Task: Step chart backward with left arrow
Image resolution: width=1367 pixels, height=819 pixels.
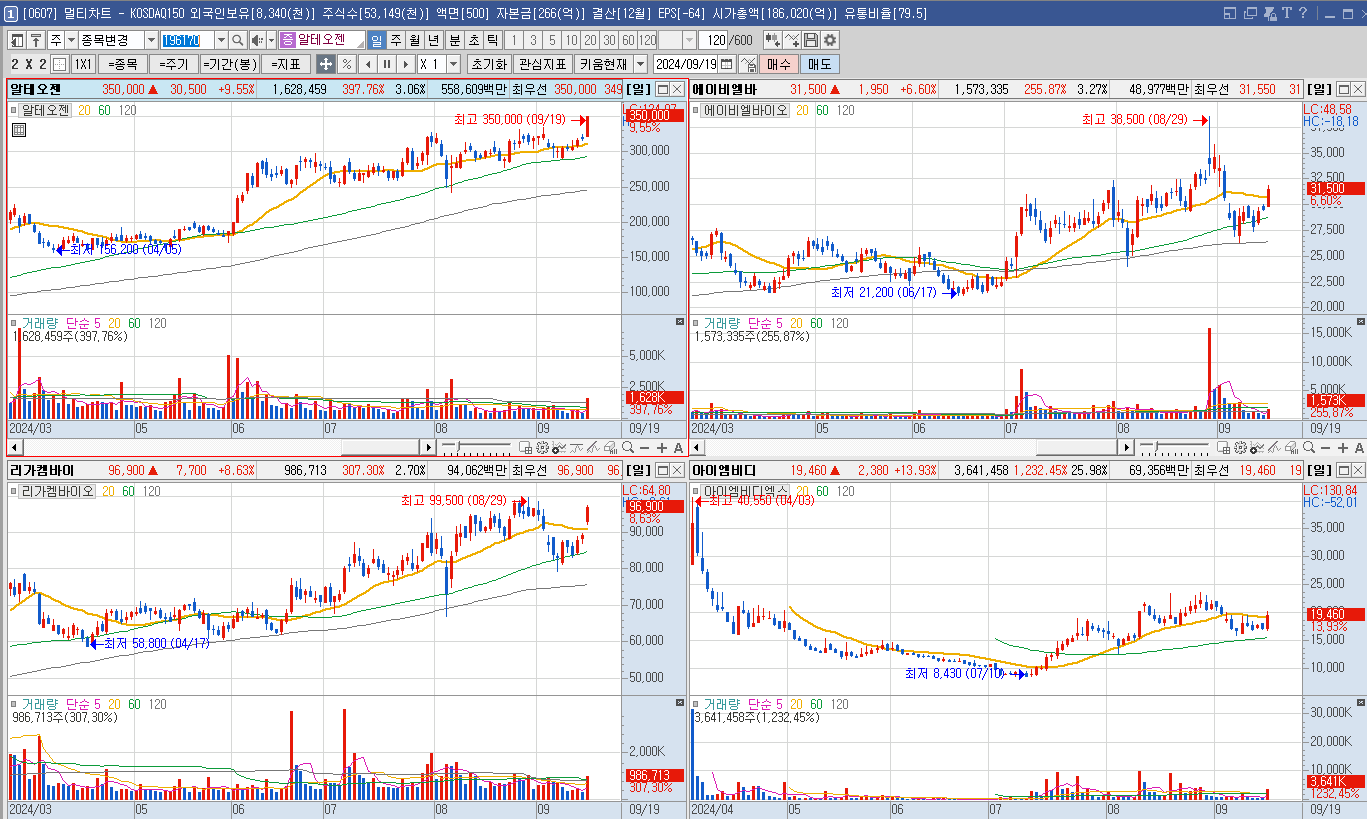Action: [367, 64]
